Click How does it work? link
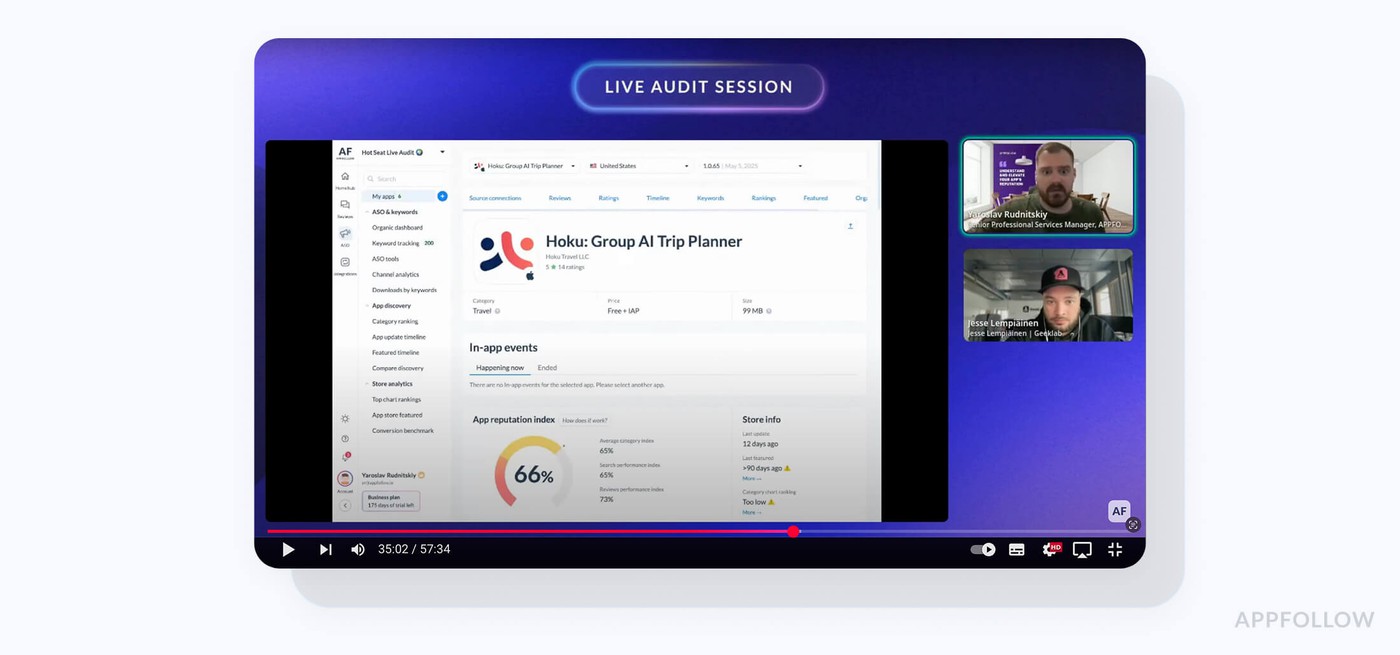Image resolution: width=1400 pixels, height=655 pixels. (x=585, y=420)
